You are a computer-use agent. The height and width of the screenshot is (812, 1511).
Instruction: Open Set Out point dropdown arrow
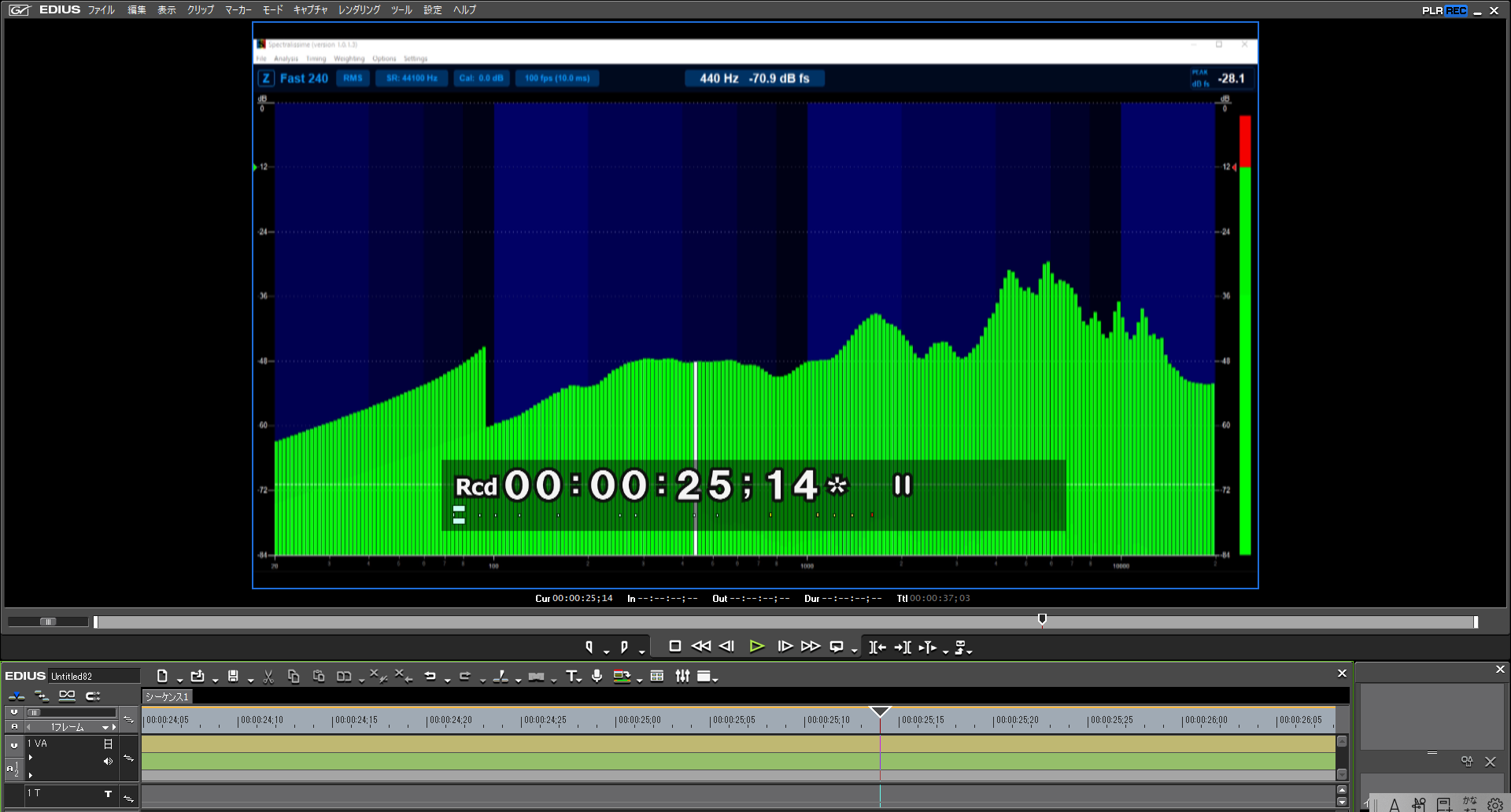coord(642,651)
